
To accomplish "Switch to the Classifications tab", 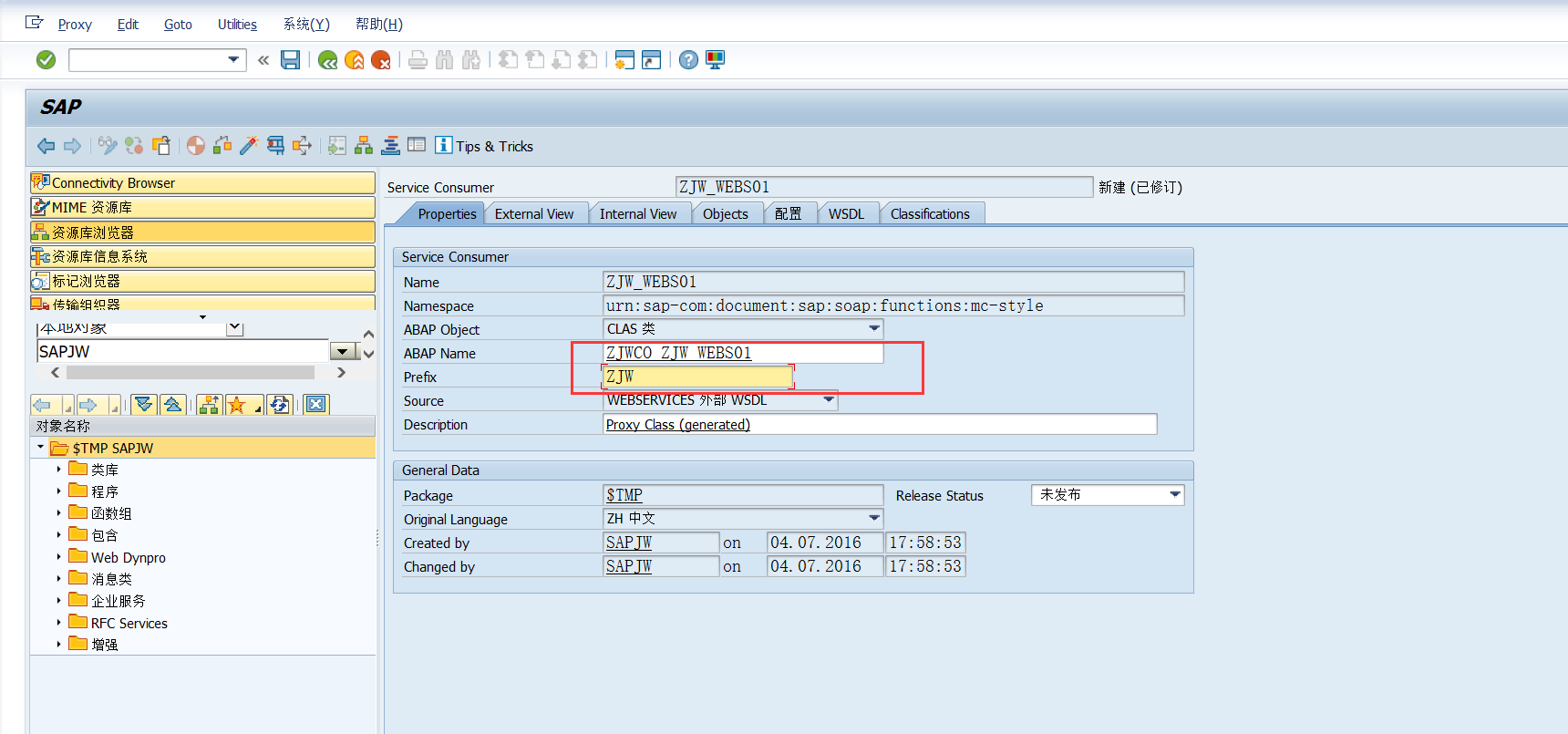I will (930, 214).
